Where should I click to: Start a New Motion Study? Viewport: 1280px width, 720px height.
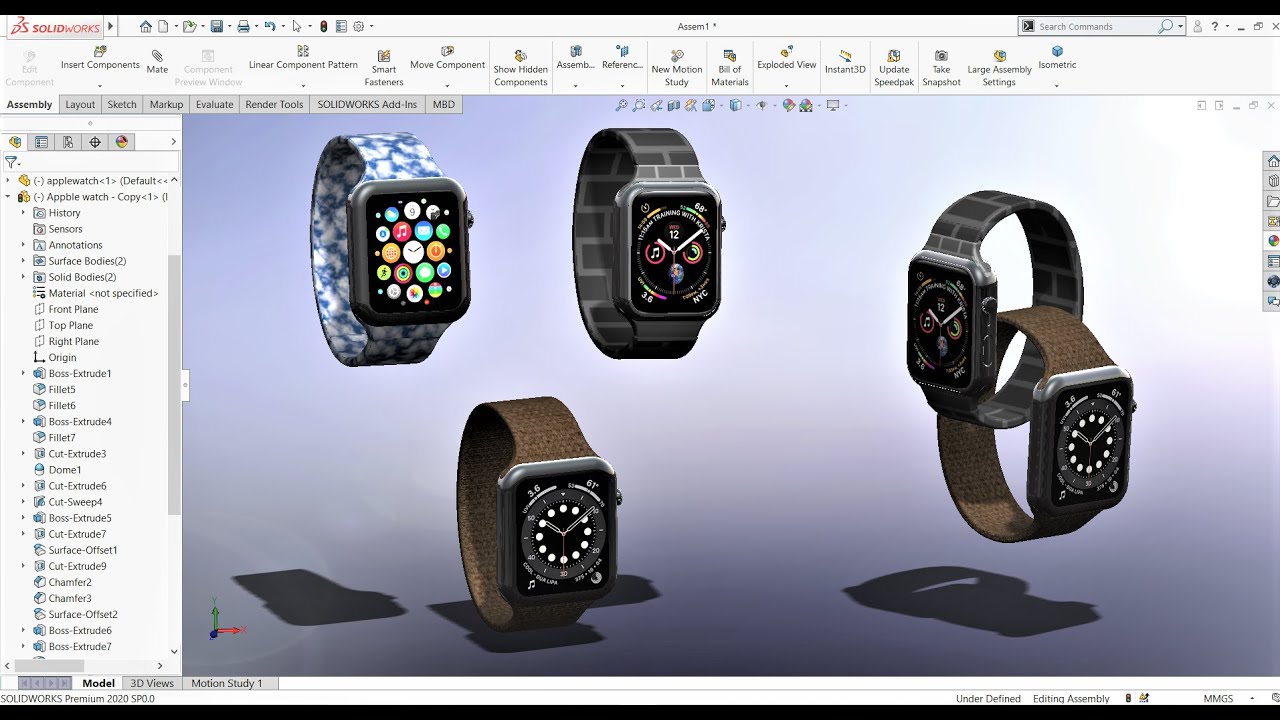point(677,69)
